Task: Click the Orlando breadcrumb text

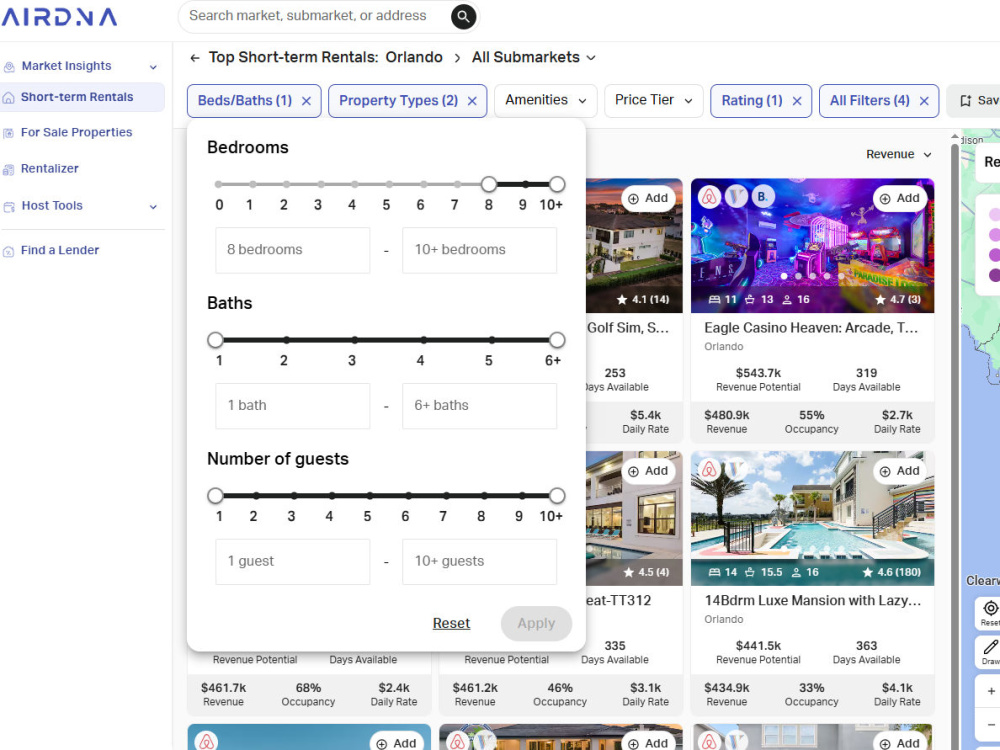Action: [x=414, y=57]
